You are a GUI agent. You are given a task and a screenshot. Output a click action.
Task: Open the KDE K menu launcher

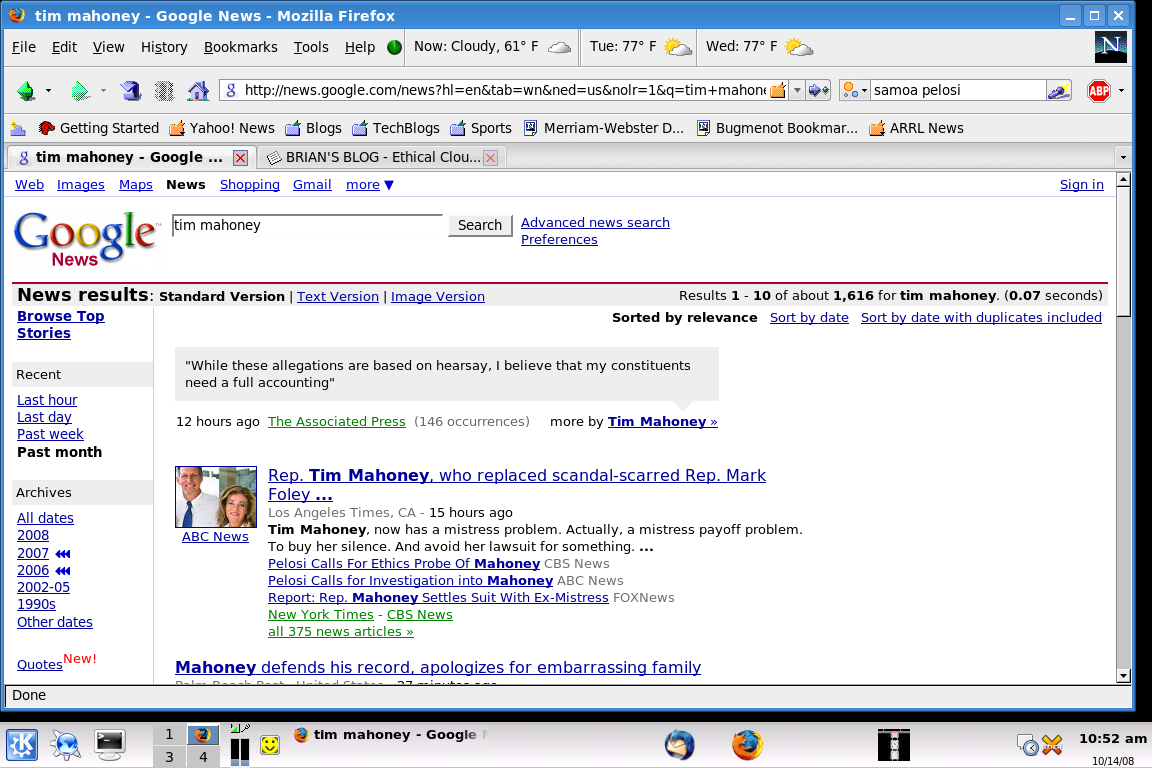tap(22, 745)
